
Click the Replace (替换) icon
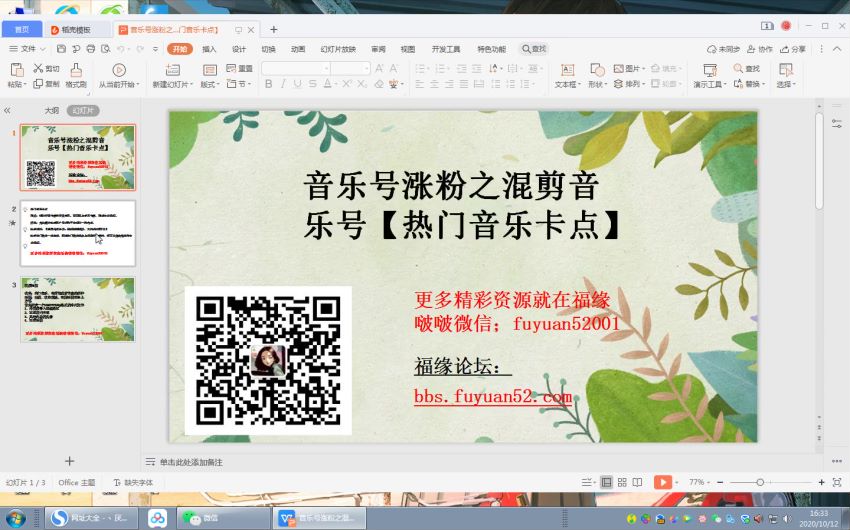[x=738, y=83]
